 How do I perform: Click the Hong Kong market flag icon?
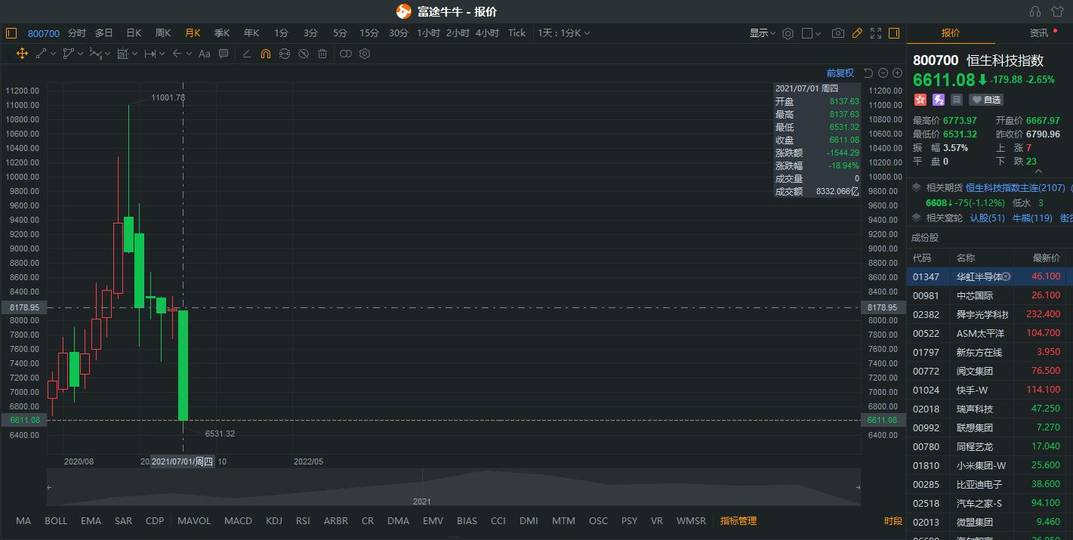[919, 100]
